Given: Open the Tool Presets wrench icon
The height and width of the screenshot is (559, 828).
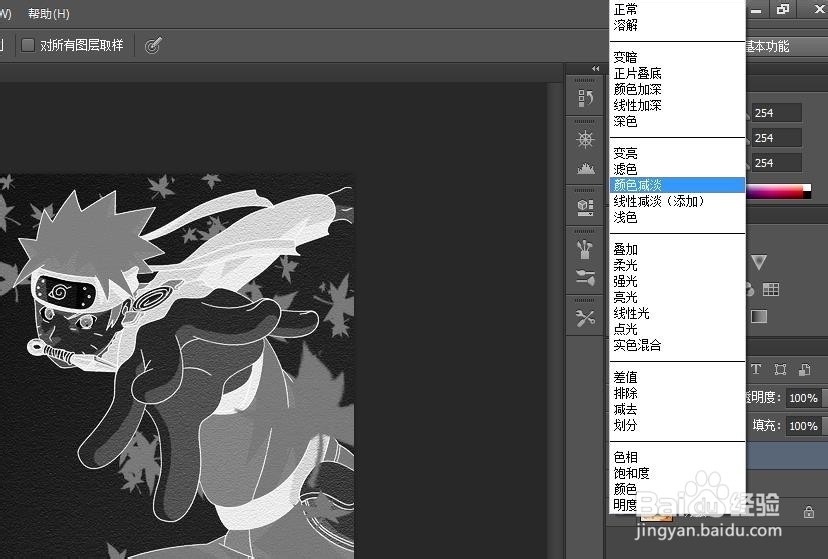Looking at the screenshot, I should click(585, 318).
